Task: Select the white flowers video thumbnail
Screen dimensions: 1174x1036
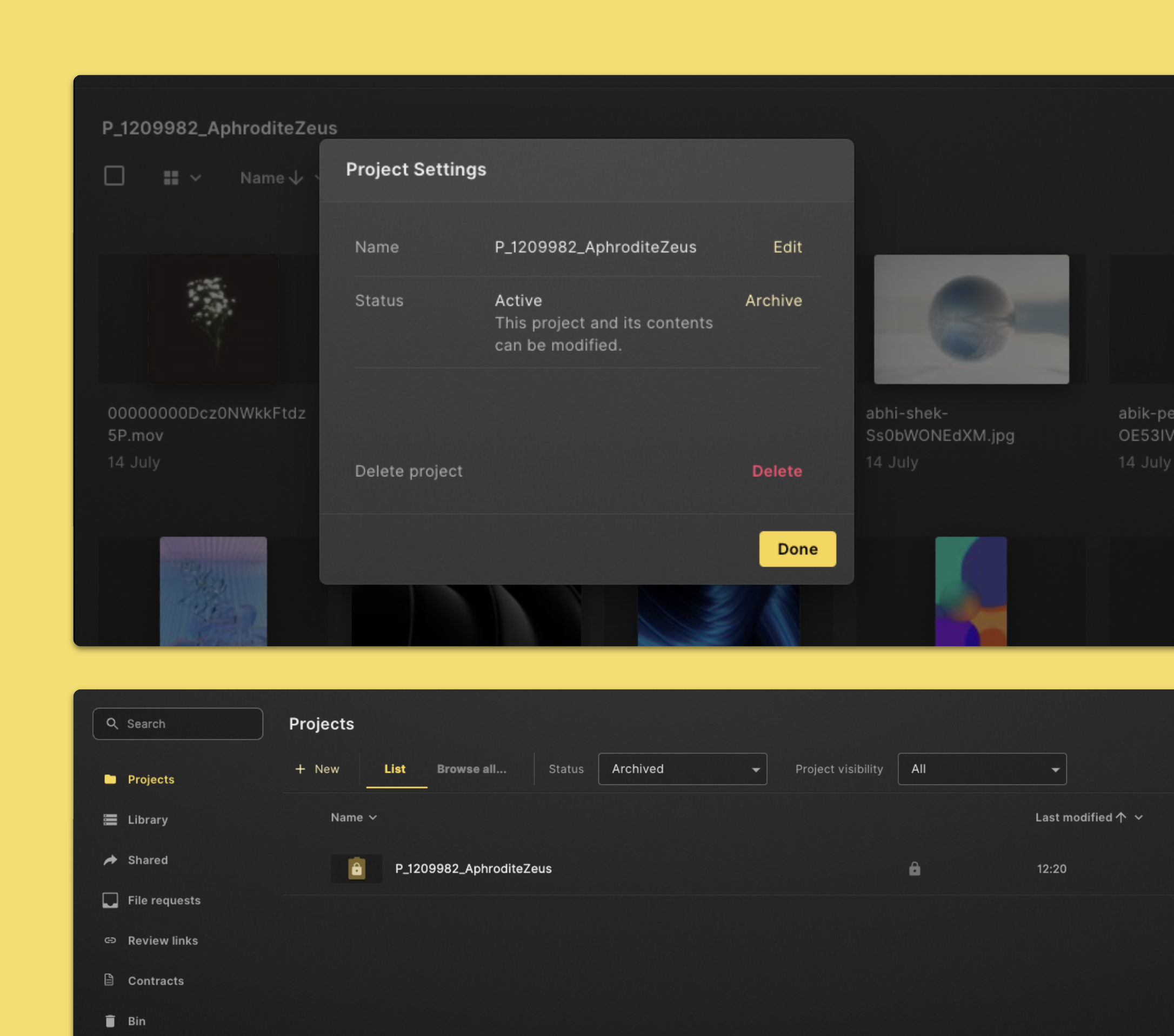Action: [x=212, y=319]
